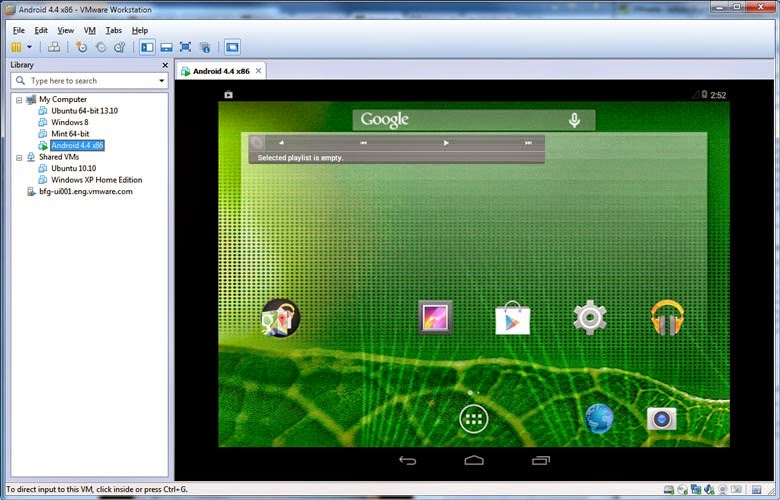Open the Android app drawer
This screenshot has height=500, width=780.
click(x=474, y=419)
